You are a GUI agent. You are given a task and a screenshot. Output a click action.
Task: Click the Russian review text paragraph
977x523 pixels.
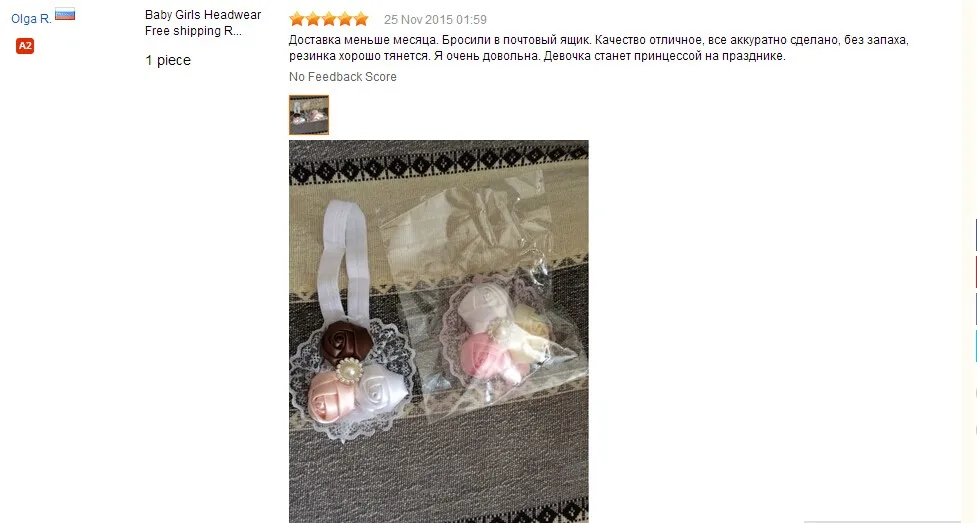pyautogui.click(x=599, y=48)
